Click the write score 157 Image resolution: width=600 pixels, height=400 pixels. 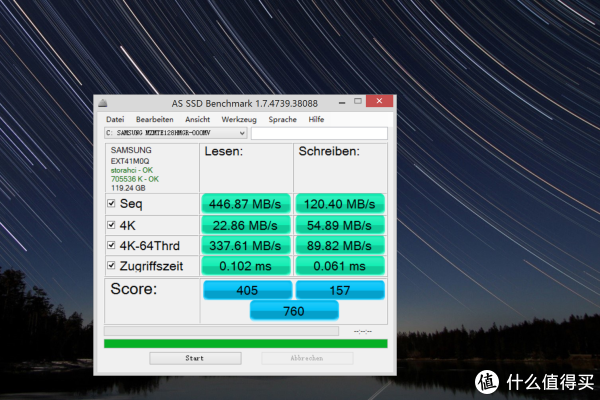point(340,290)
